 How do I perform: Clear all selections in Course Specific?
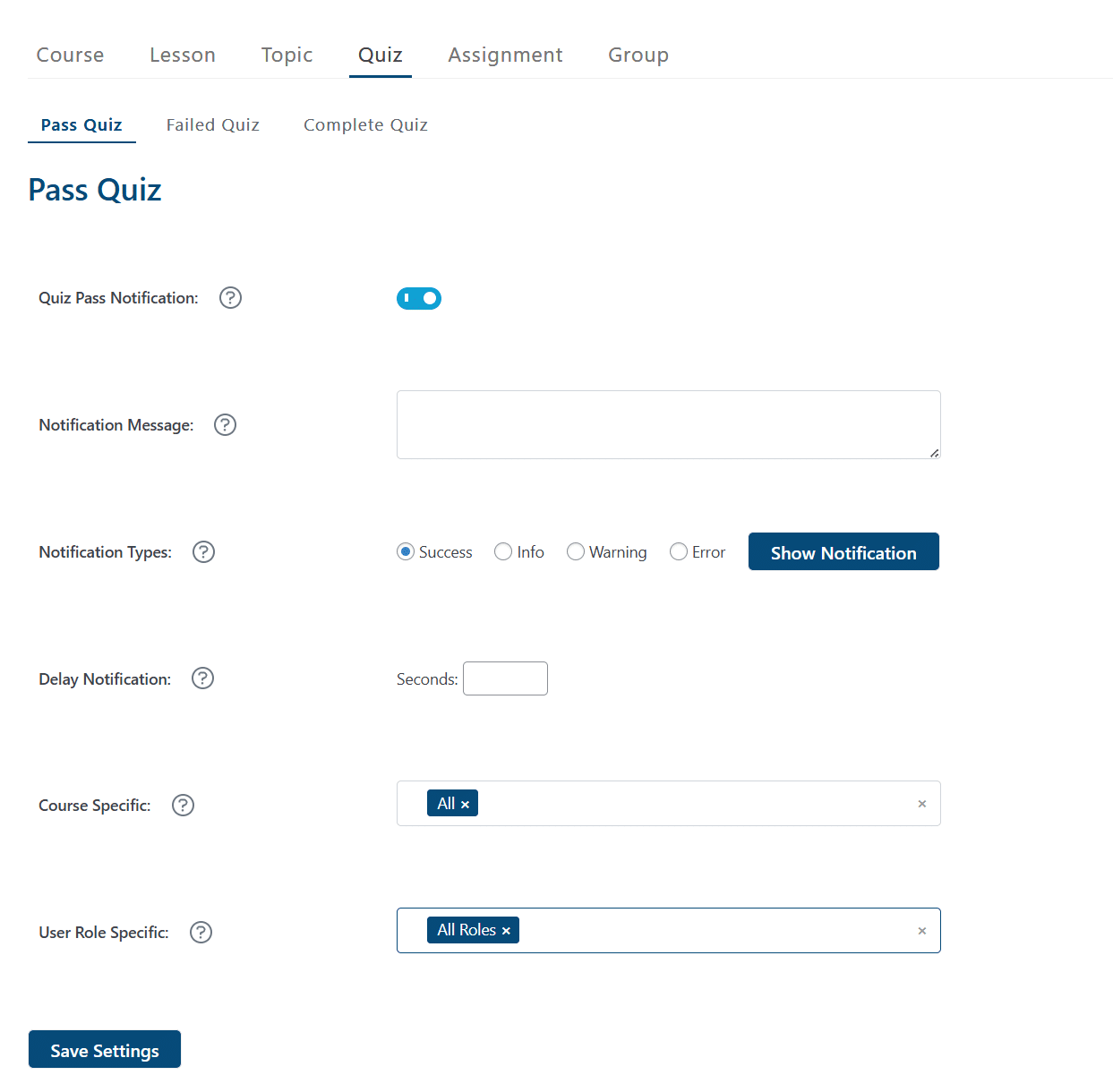point(921,804)
